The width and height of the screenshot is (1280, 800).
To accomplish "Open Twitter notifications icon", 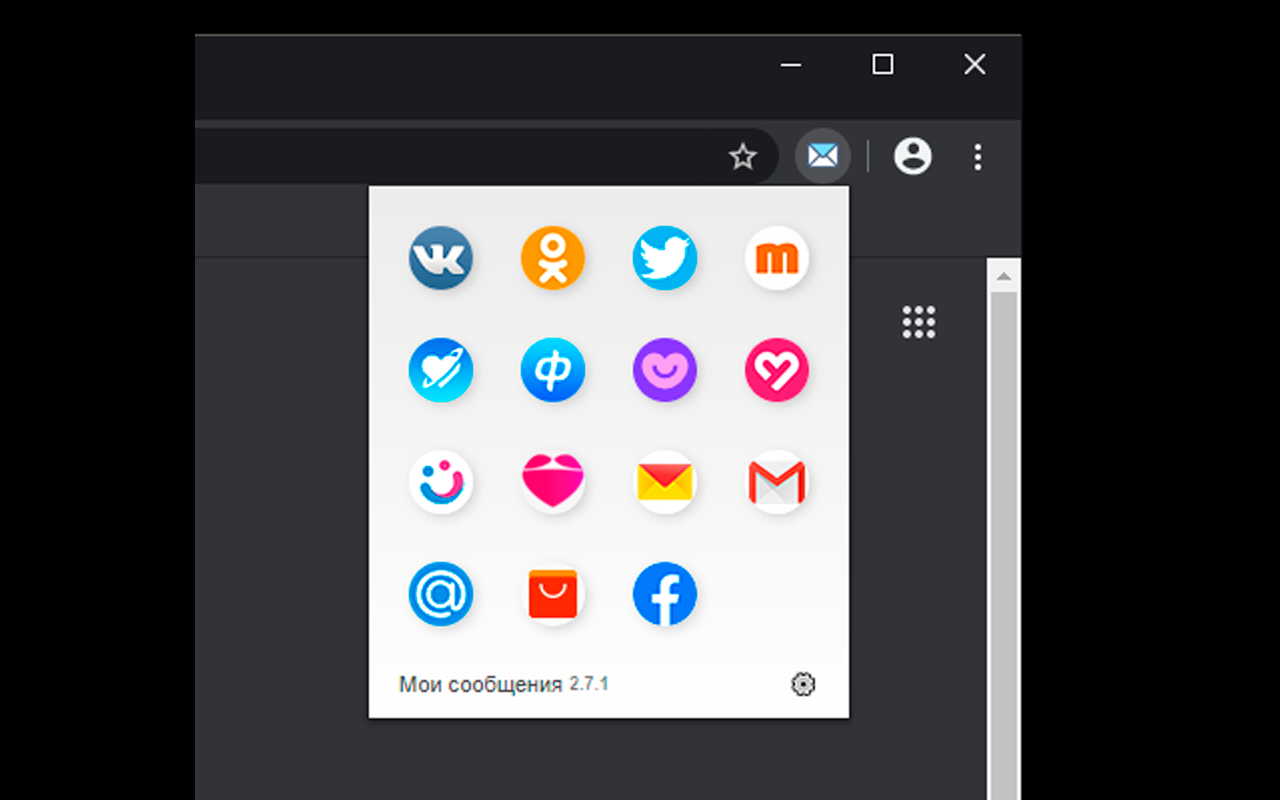I will coord(665,258).
